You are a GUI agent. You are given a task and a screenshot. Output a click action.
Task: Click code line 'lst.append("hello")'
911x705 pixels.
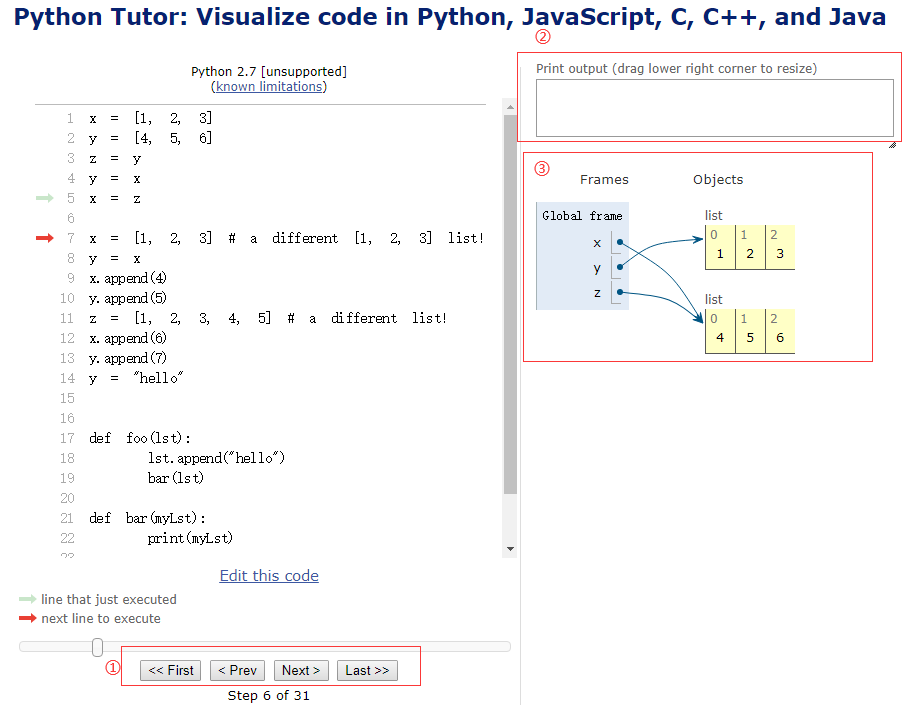[x=216, y=458]
